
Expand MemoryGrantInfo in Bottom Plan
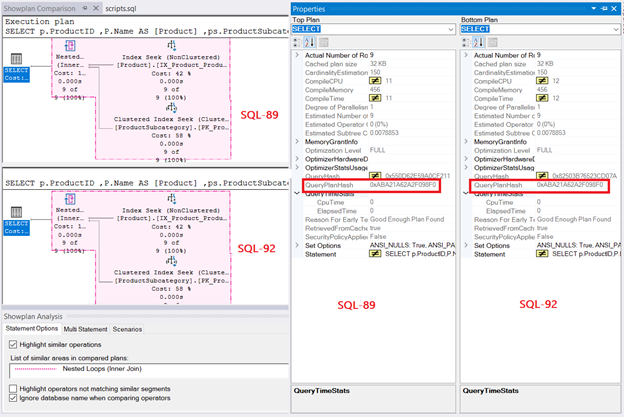(466, 141)
